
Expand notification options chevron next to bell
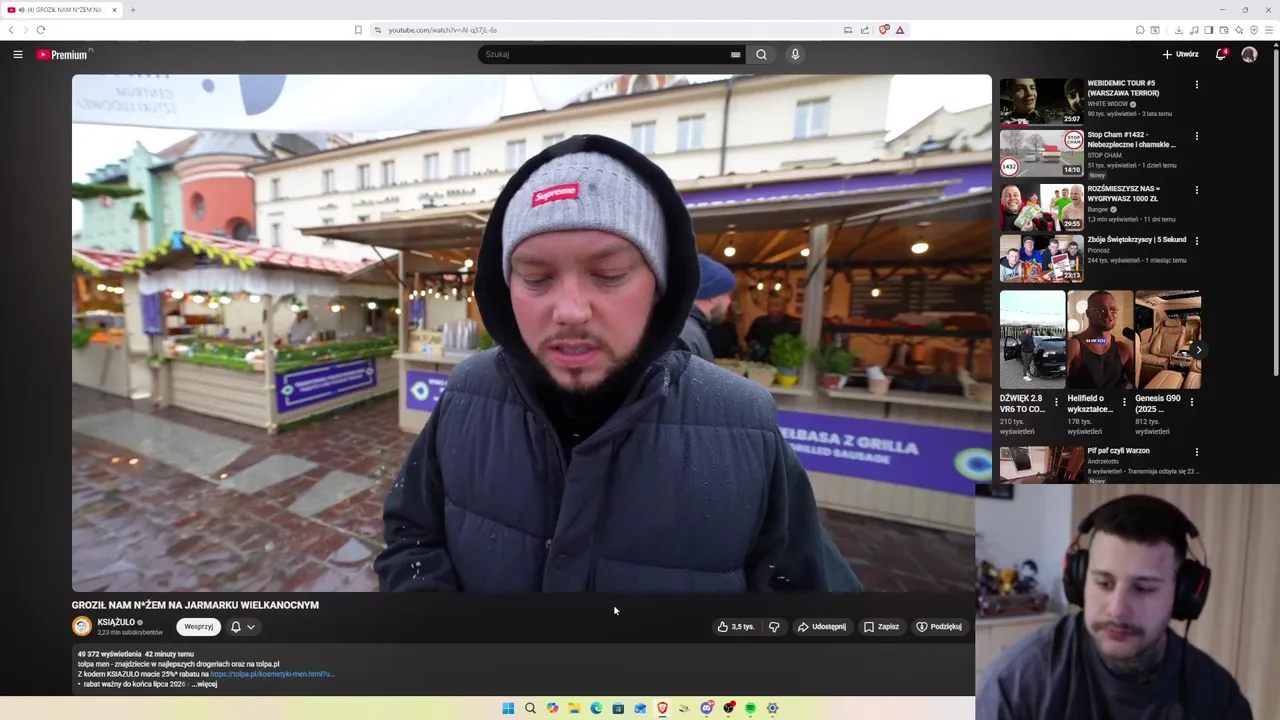[x=251, y=627]
